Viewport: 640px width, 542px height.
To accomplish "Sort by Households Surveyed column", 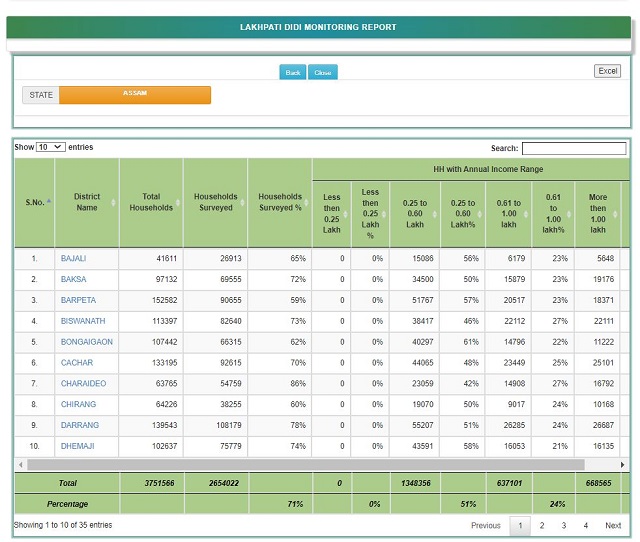I will [x=215, y=202].
